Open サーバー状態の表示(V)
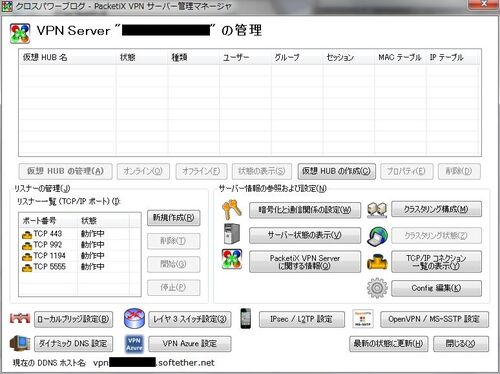 click(305, 235)
